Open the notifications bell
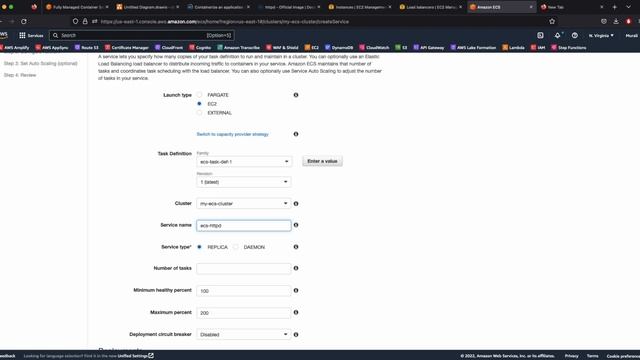This screenshot has width=640, height=360. point(558,36)
